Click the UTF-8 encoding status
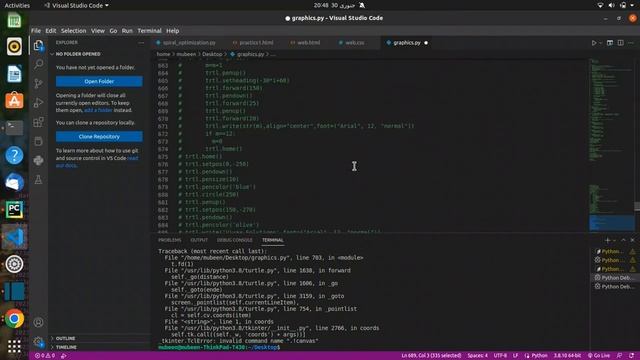The image size is (640, 360). (500, 356)
